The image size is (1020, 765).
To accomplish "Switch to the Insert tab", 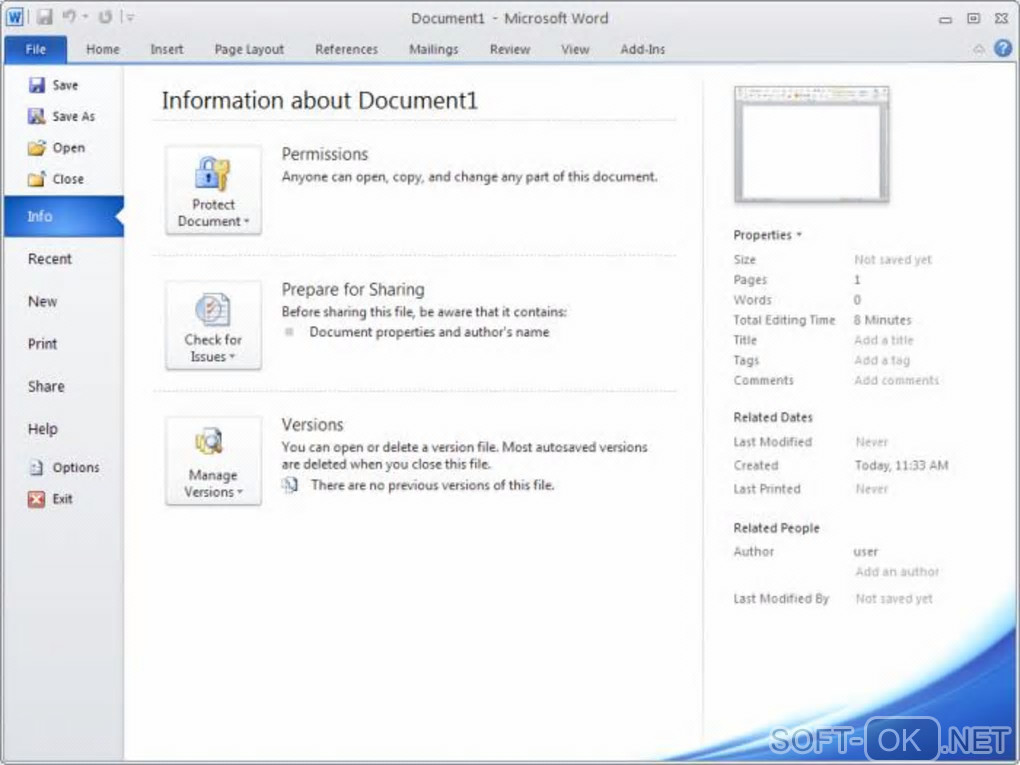I will pyautogui.click(x=167, y=49).
